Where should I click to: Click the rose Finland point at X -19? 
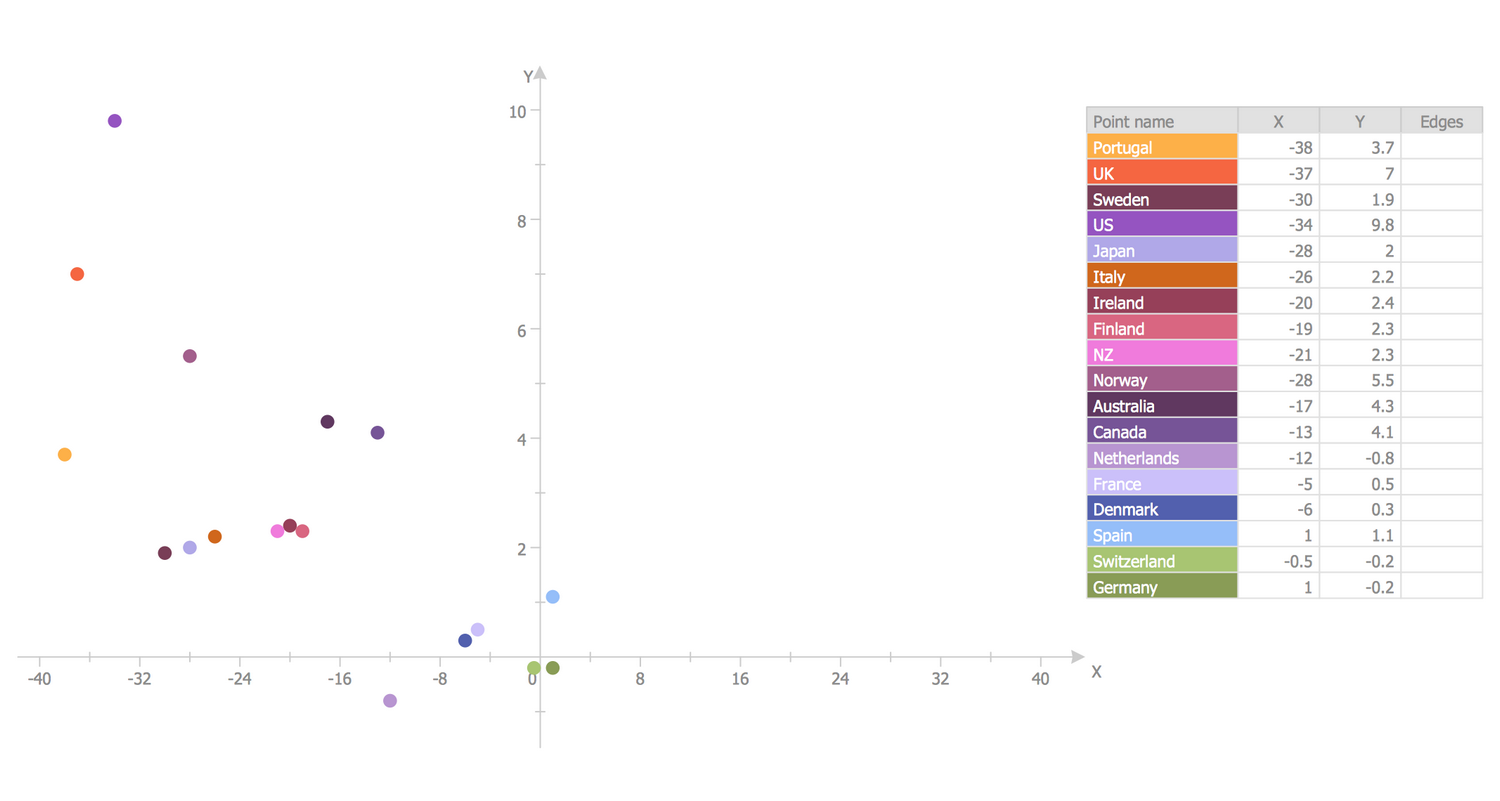click(303, 531)
